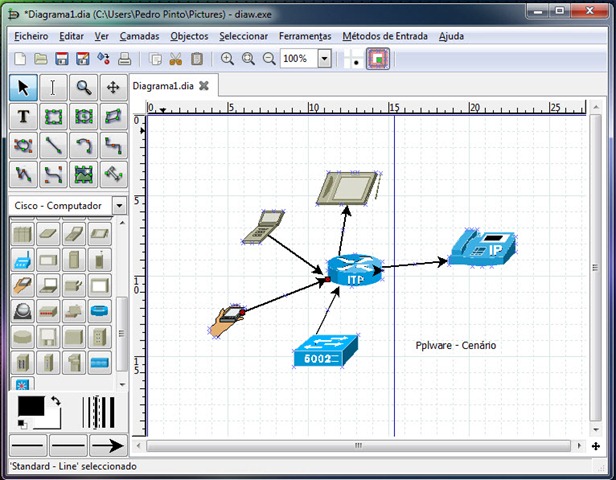
Task: Select the Bezier line tool
Action: coord(53,174)
